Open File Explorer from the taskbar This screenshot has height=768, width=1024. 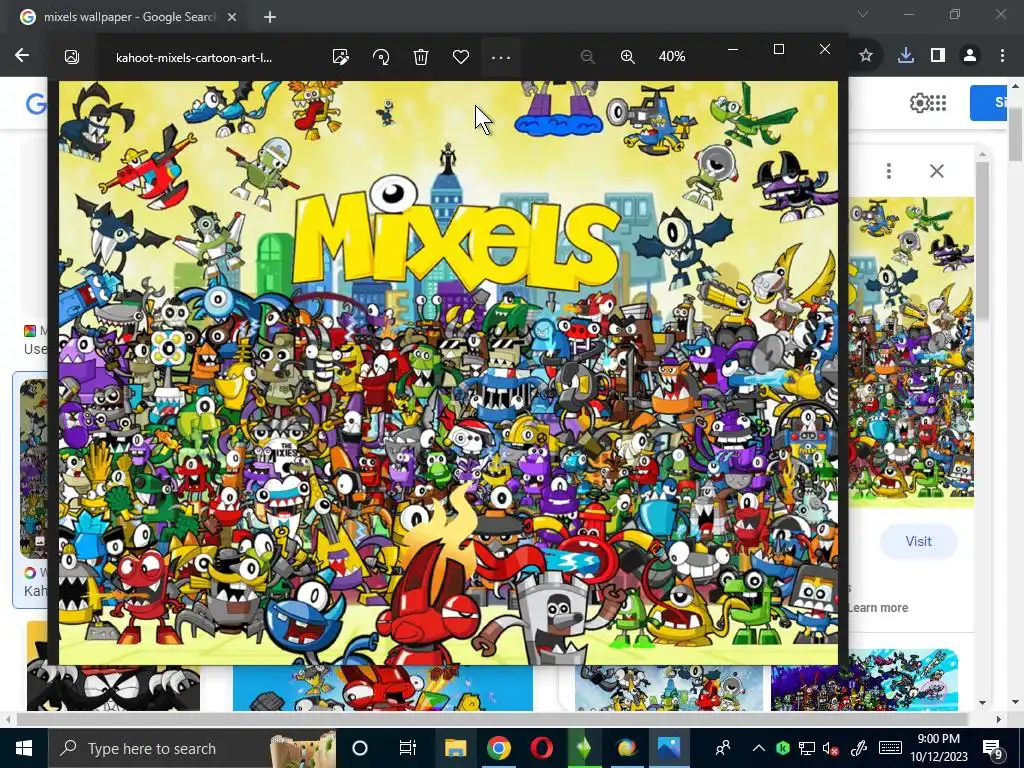click(455, 748)
